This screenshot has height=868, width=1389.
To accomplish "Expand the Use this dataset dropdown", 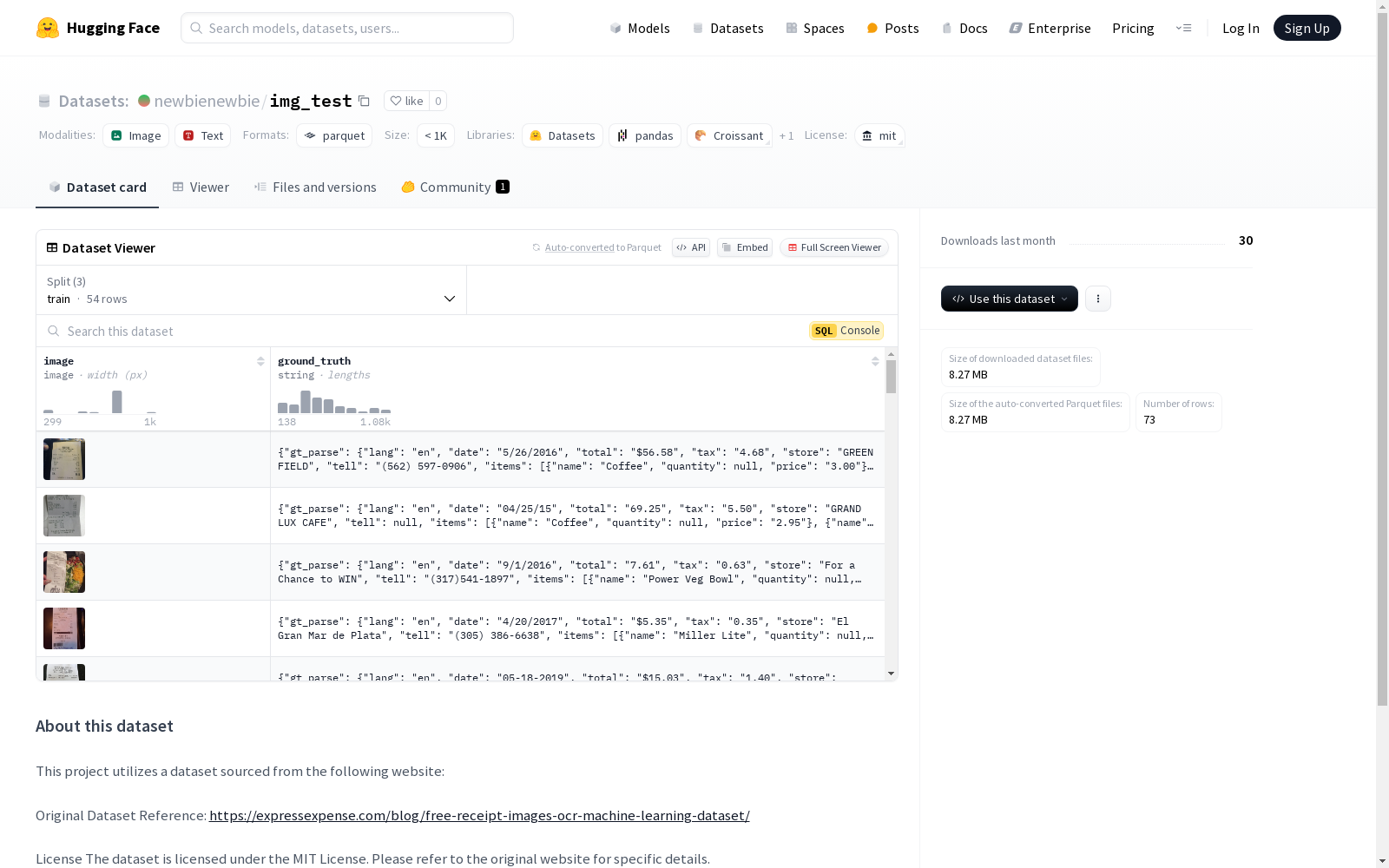I will click(1009, 299).
